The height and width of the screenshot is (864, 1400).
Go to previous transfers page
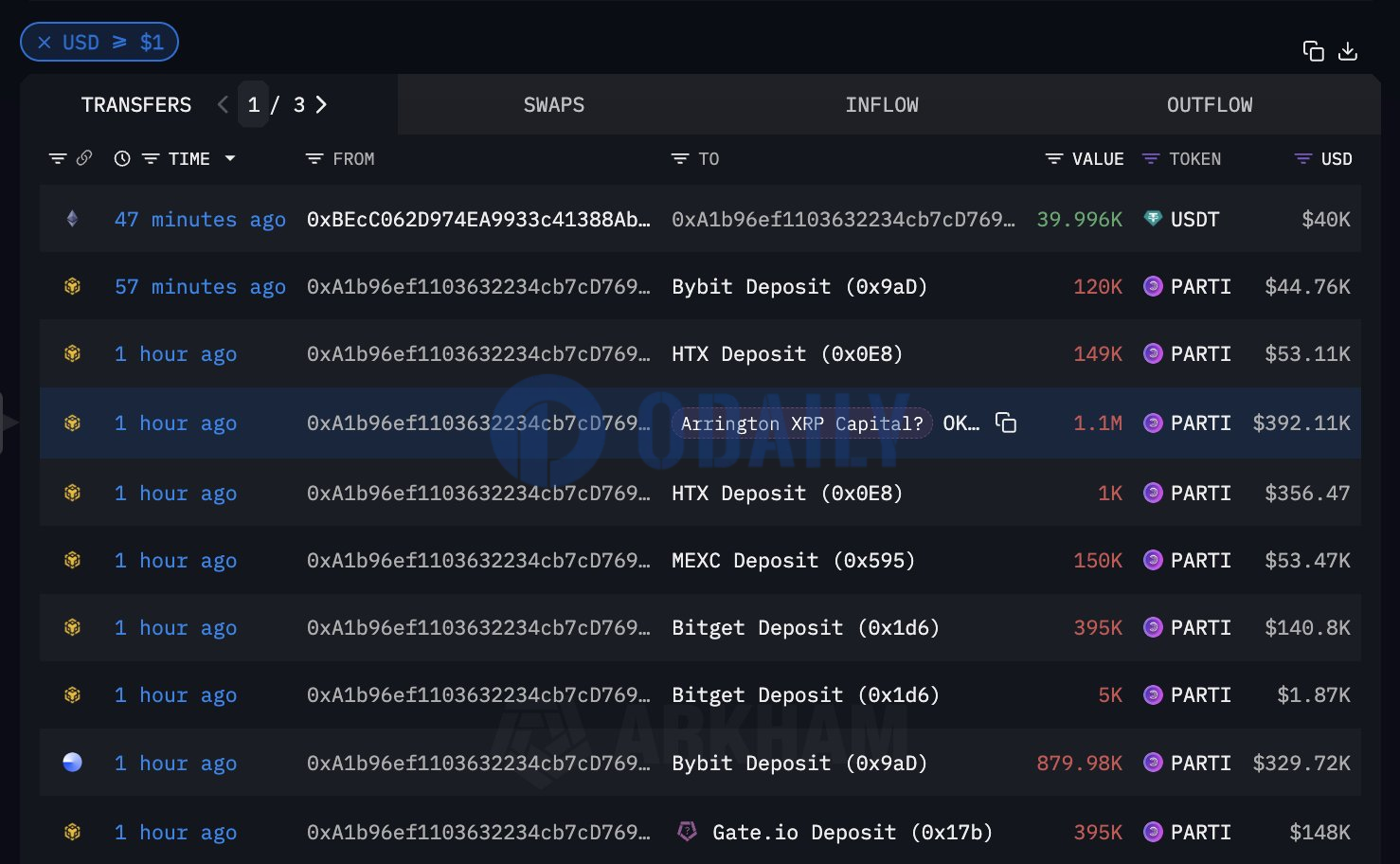click(x=223, y=104)
